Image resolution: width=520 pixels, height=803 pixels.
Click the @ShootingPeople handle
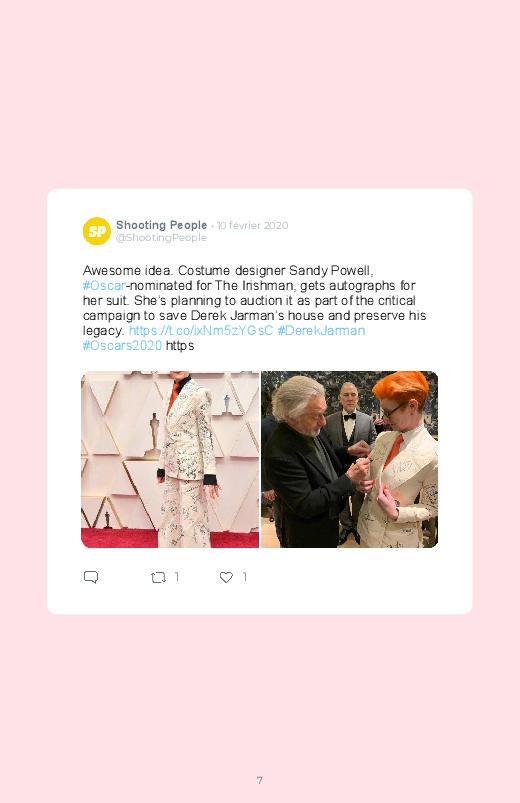click(161, 238)
